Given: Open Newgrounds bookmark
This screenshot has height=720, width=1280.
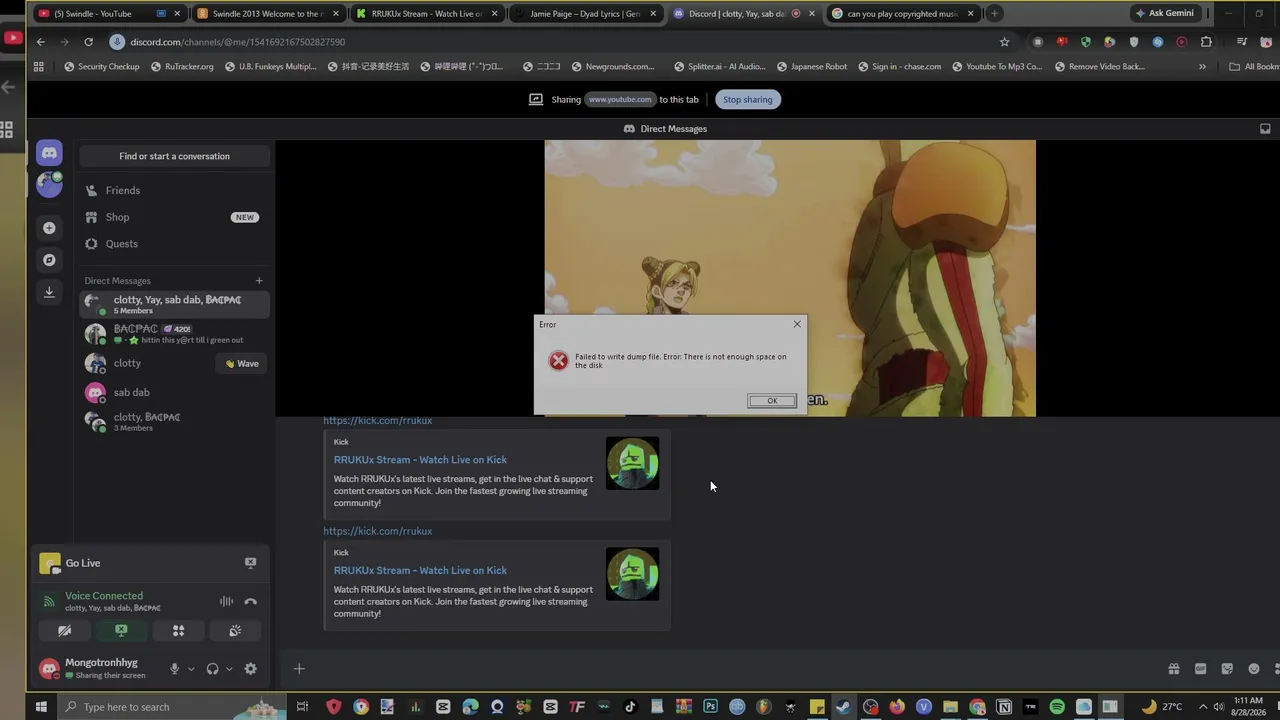Looking at the screenshot, I should [612, 67].
